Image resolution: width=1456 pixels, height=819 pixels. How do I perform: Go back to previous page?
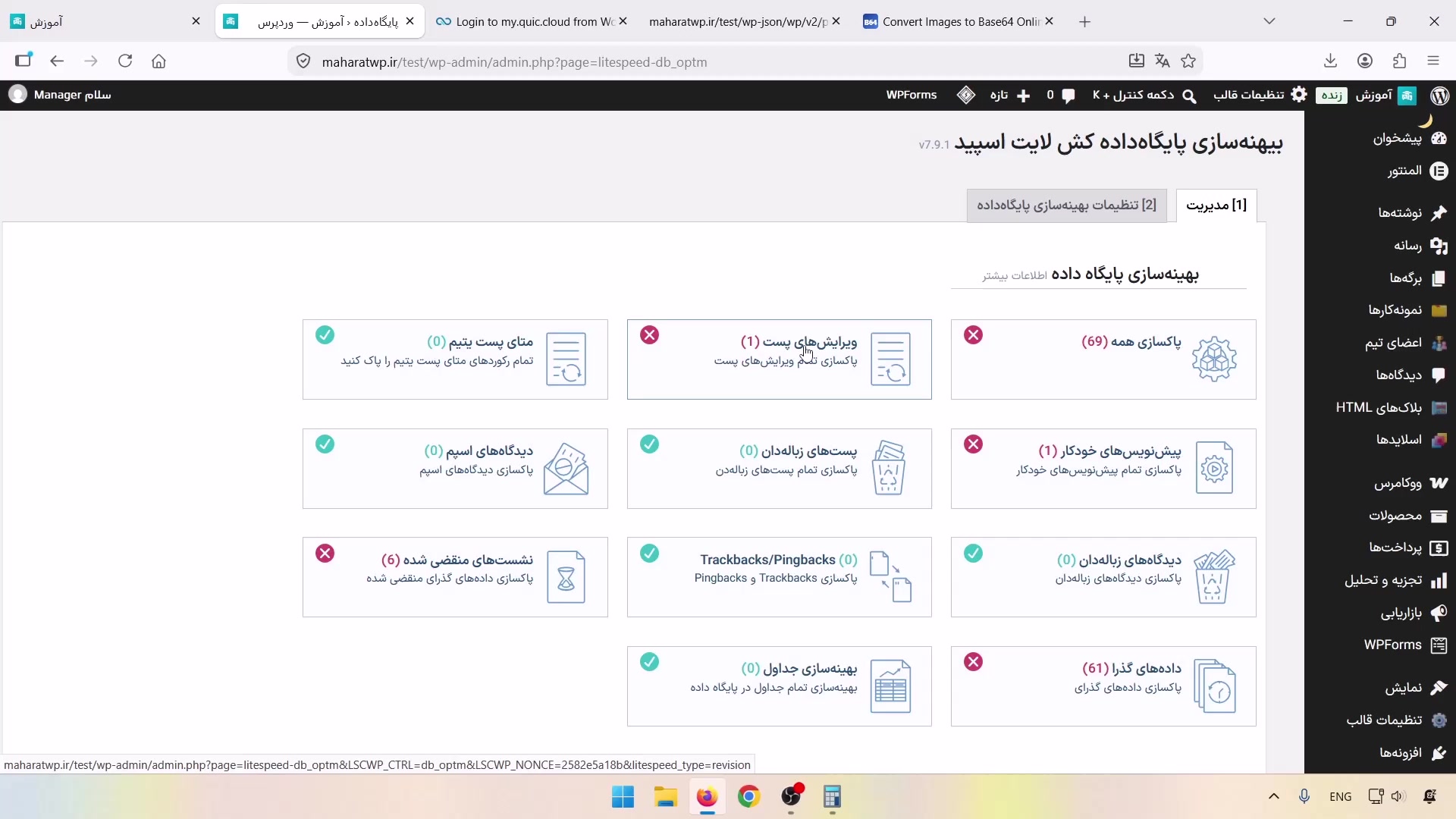click(57, 61)
